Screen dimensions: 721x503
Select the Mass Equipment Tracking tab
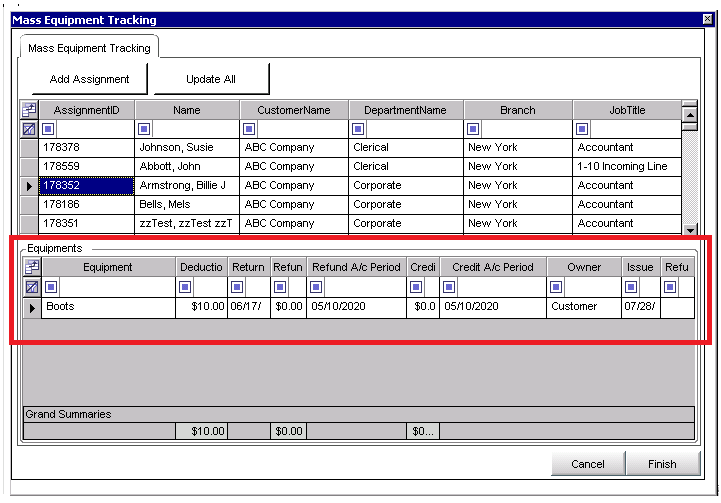click(89, 48)
